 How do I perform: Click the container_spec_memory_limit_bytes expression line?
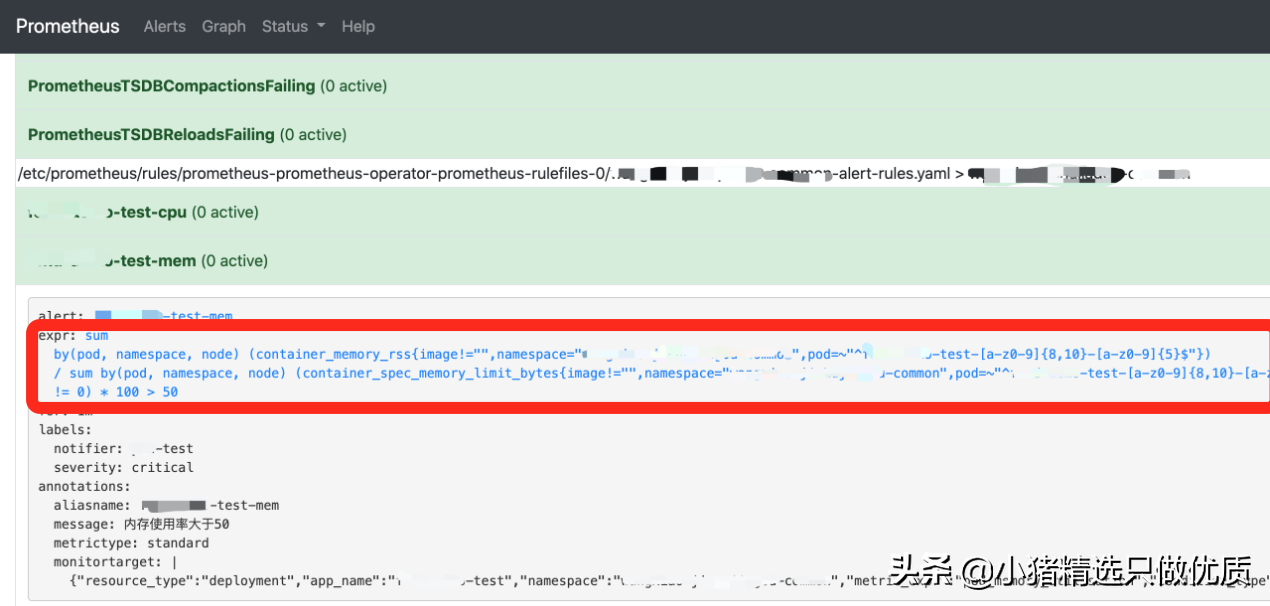(661, 373)
